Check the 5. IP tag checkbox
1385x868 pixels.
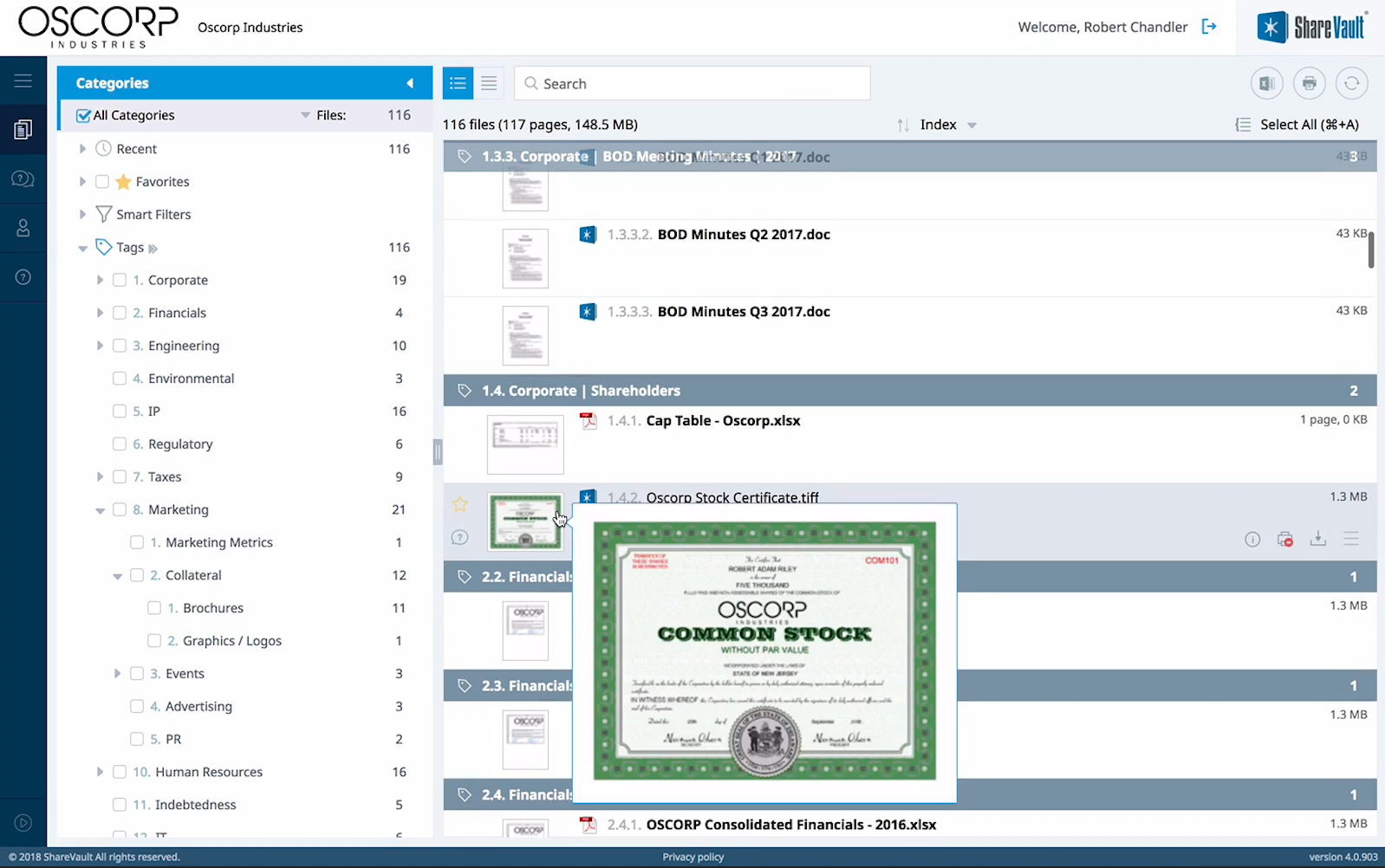120,411
